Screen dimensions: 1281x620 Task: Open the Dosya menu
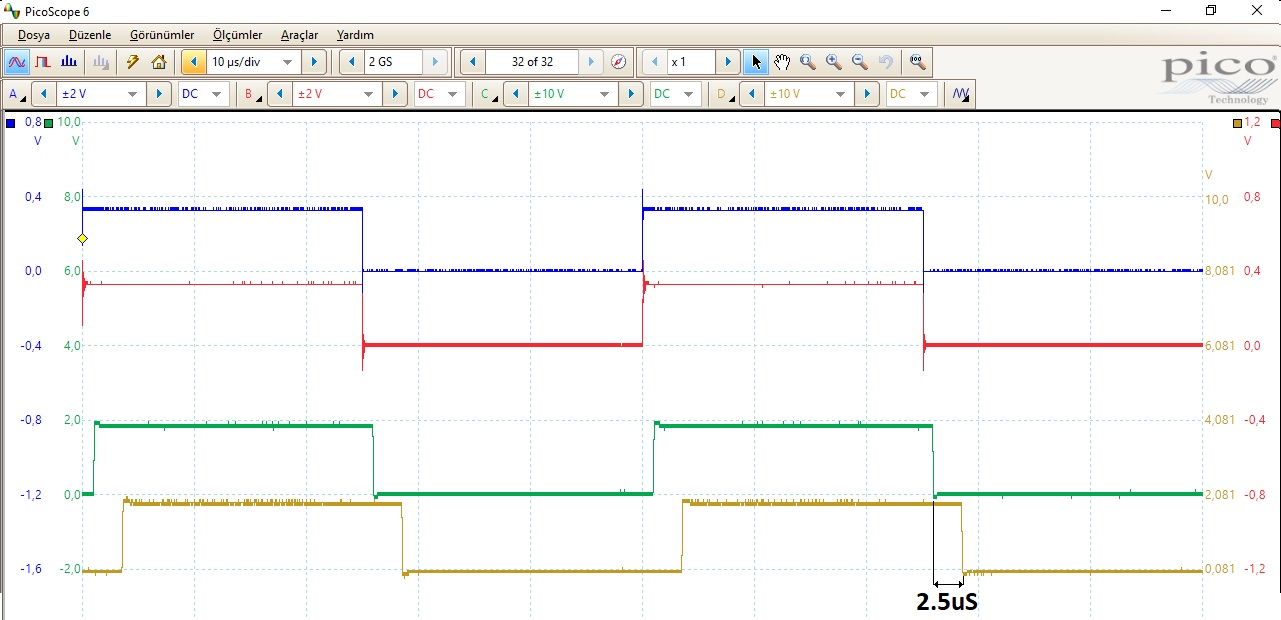point(34,35)
